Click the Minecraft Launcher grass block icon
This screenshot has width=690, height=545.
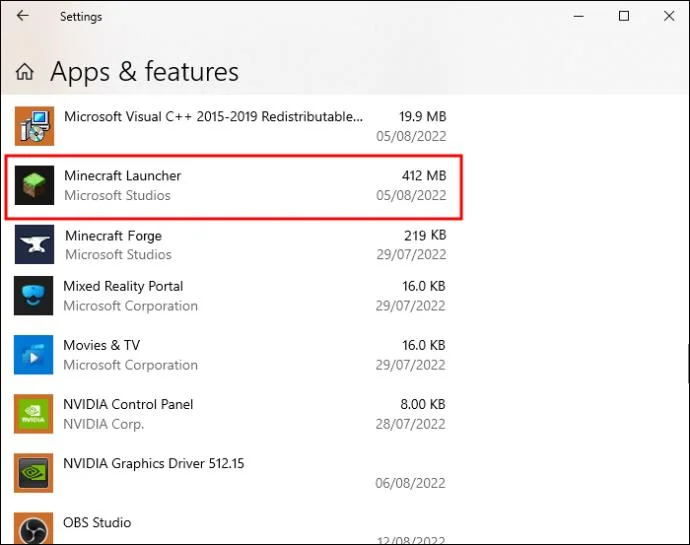coord(34,185)
